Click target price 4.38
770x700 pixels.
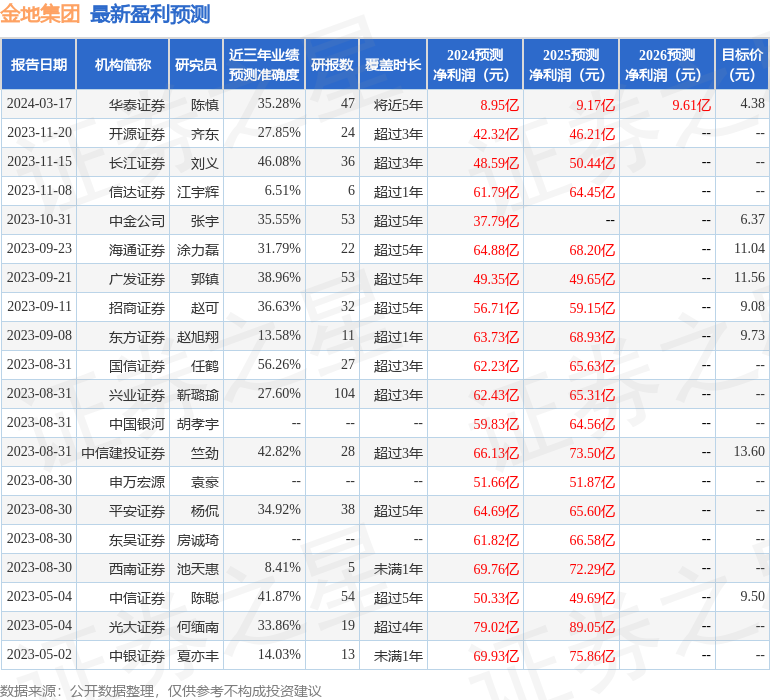pos(752,104)
